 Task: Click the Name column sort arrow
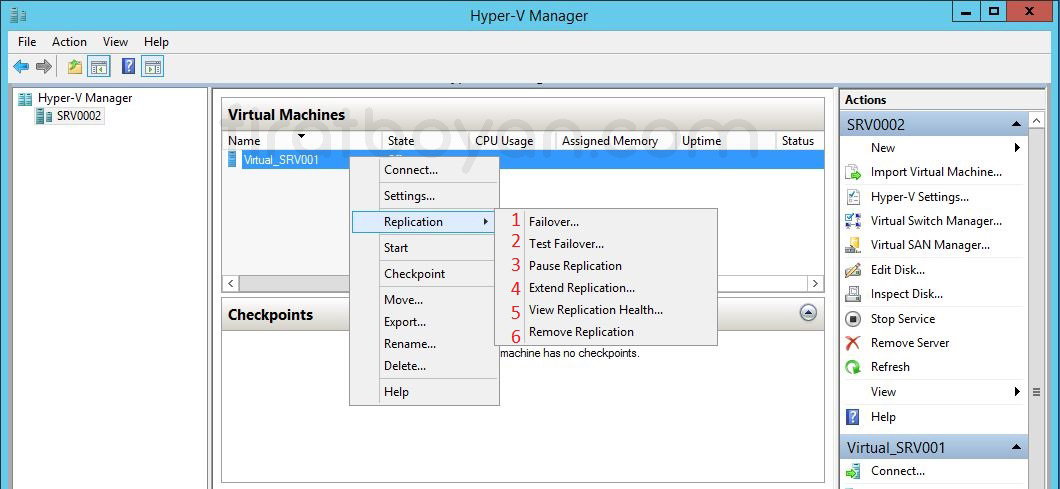[x=301, y=136]
